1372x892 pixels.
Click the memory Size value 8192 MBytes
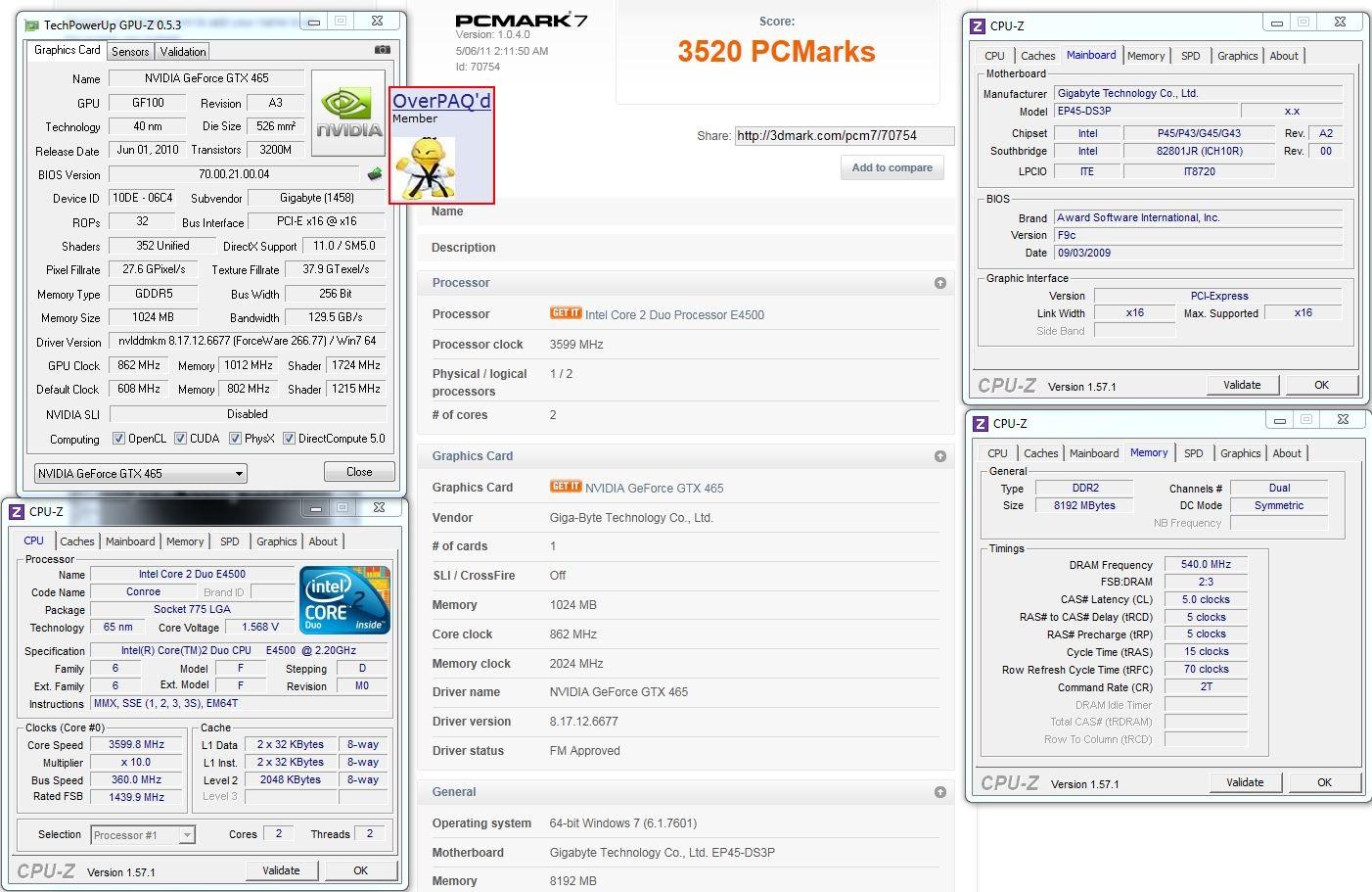click(1084, 505)
